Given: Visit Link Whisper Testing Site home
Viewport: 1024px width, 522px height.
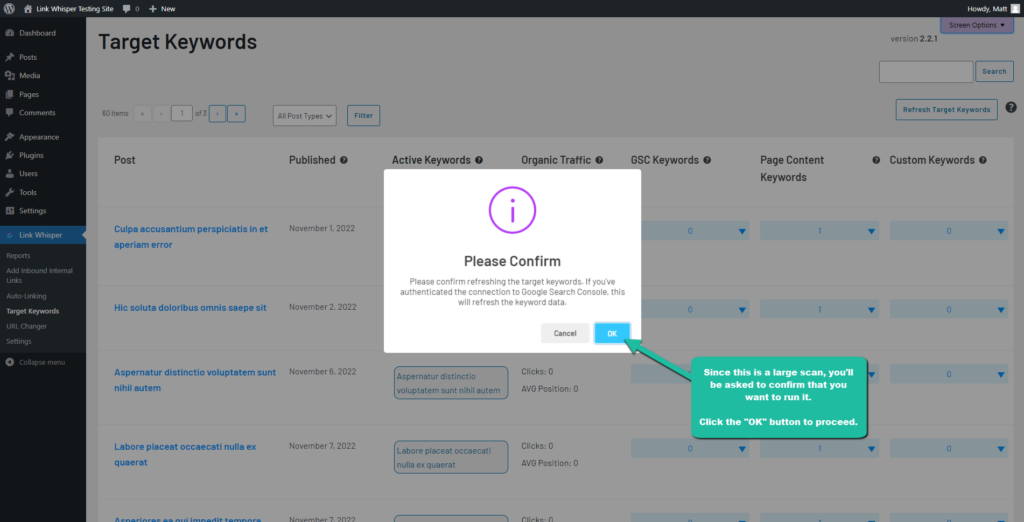Looking at the screenshot, I should click(x=68, y=8).
